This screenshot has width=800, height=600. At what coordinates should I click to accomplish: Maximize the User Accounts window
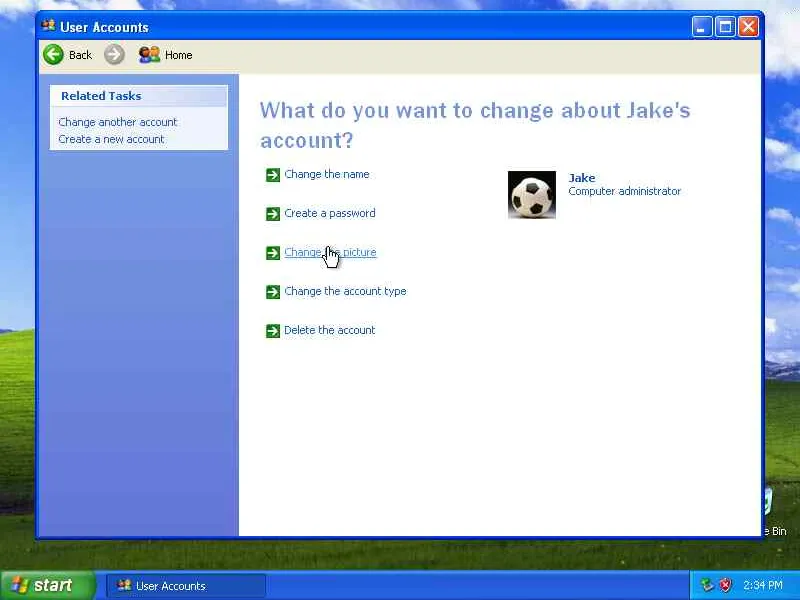[726, 27]
